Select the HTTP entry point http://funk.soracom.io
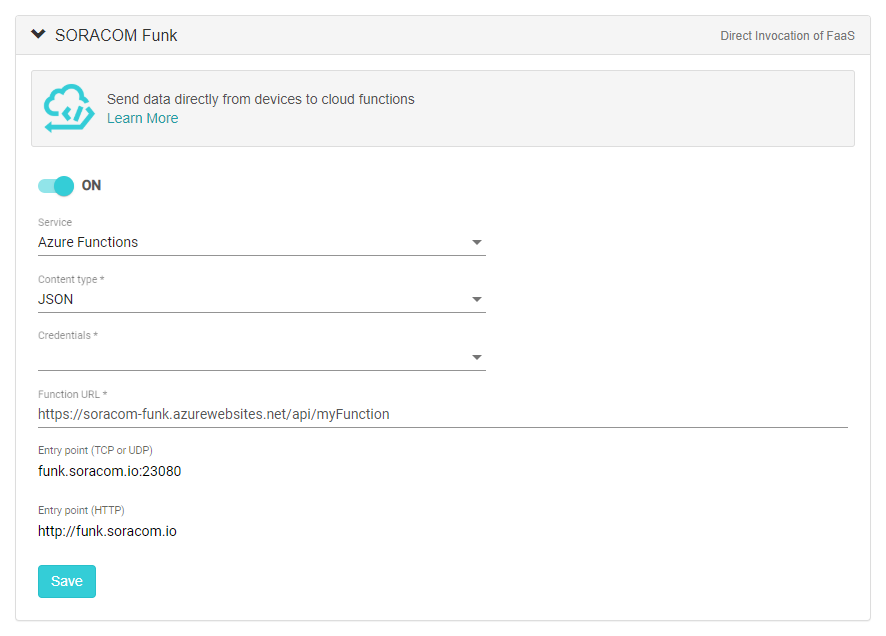Image resolution: width=886 pixels, height=636 pixels. (x=106, y=531)
